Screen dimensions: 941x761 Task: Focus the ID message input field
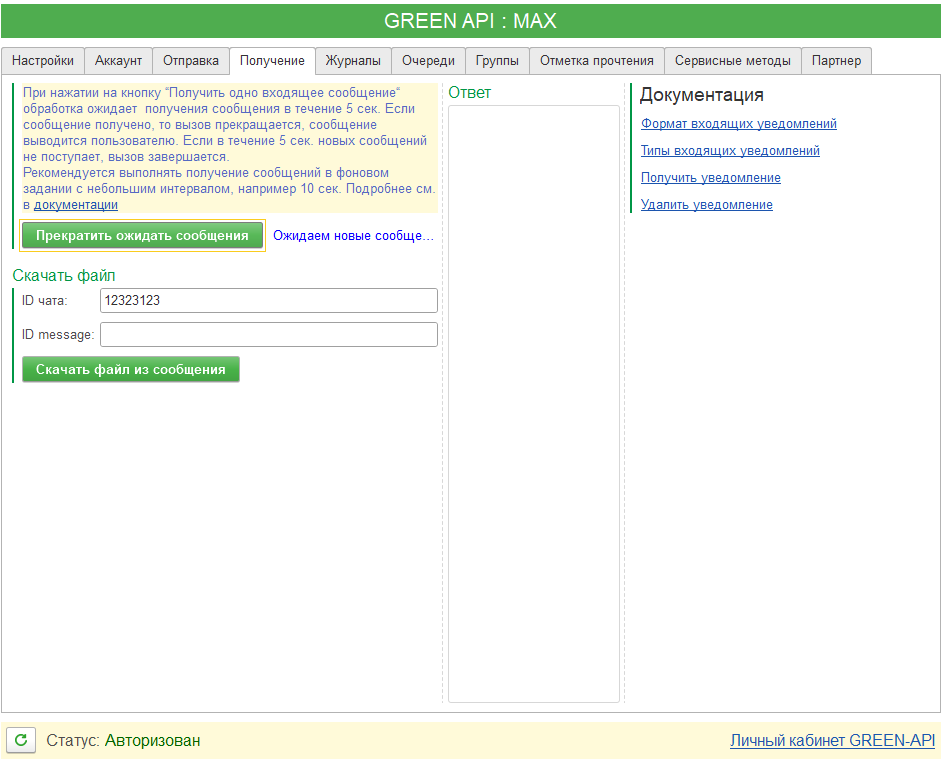tap(268, 334)
